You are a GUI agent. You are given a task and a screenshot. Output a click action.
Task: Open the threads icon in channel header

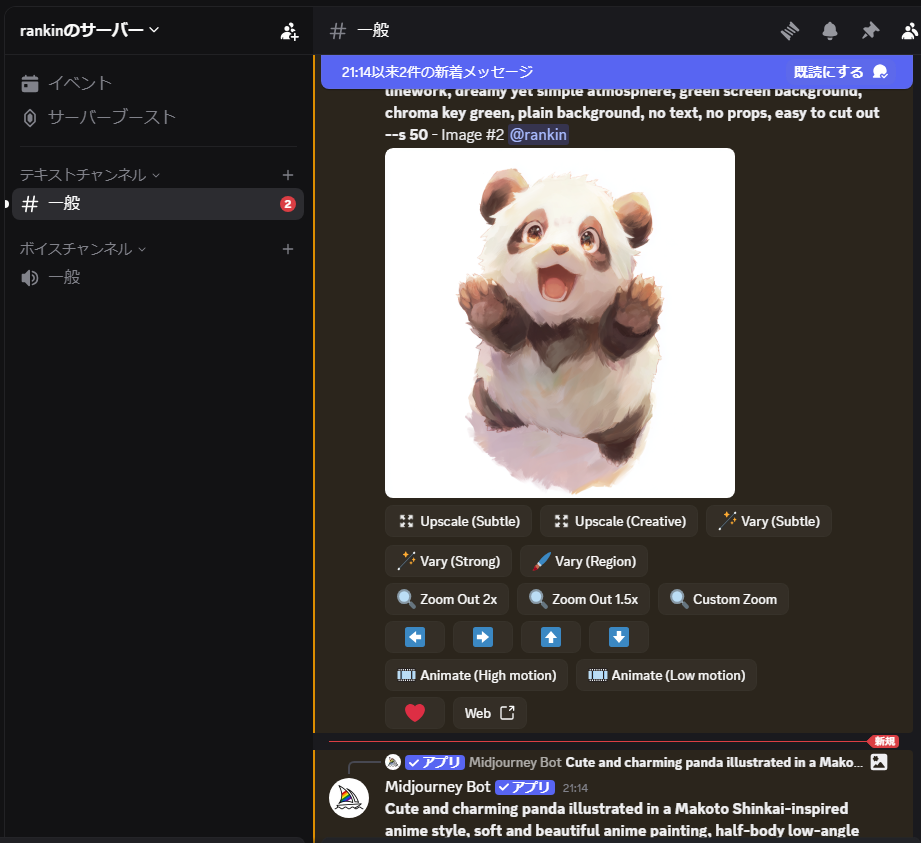[x=790, y=31]
